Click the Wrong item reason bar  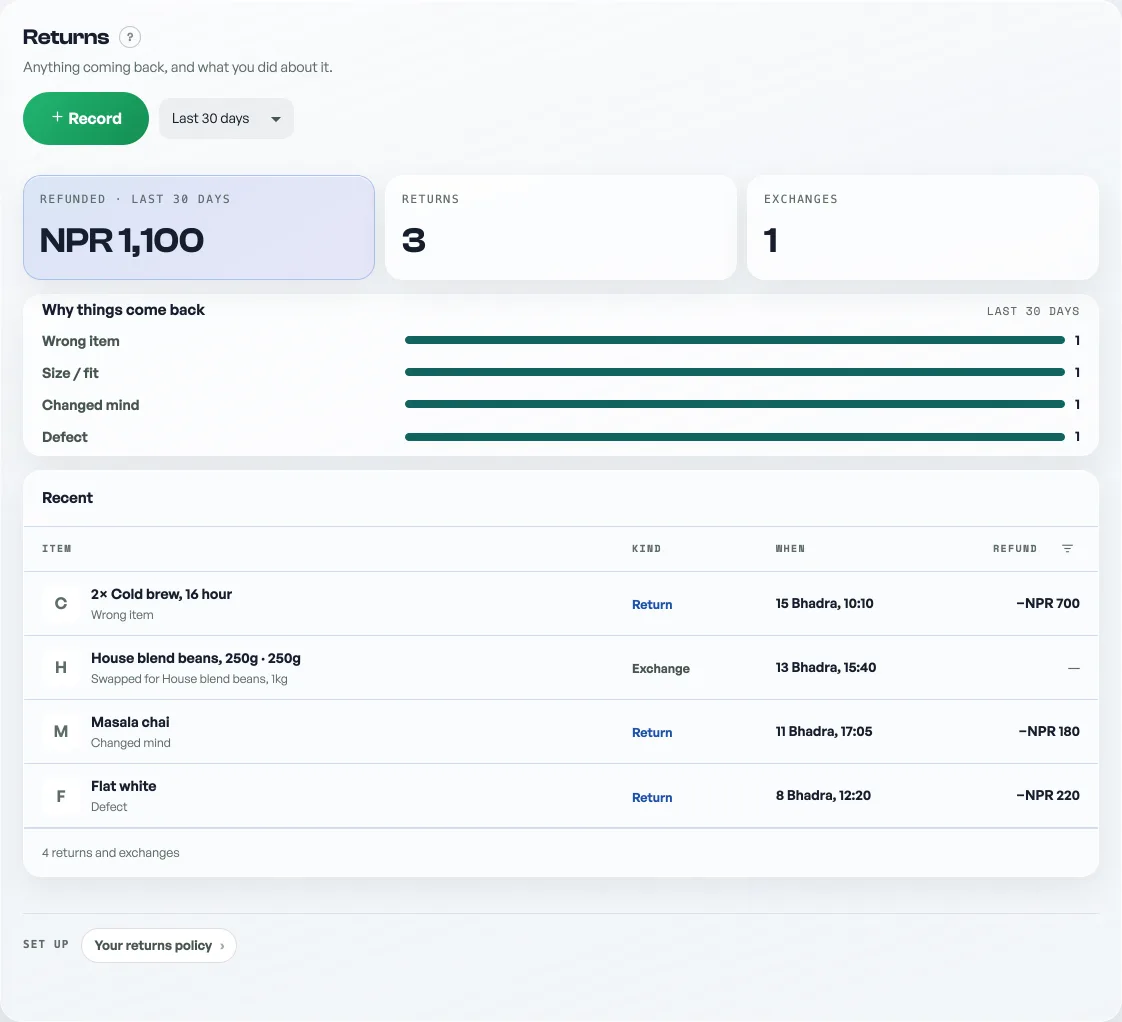[x=735, y=340]
